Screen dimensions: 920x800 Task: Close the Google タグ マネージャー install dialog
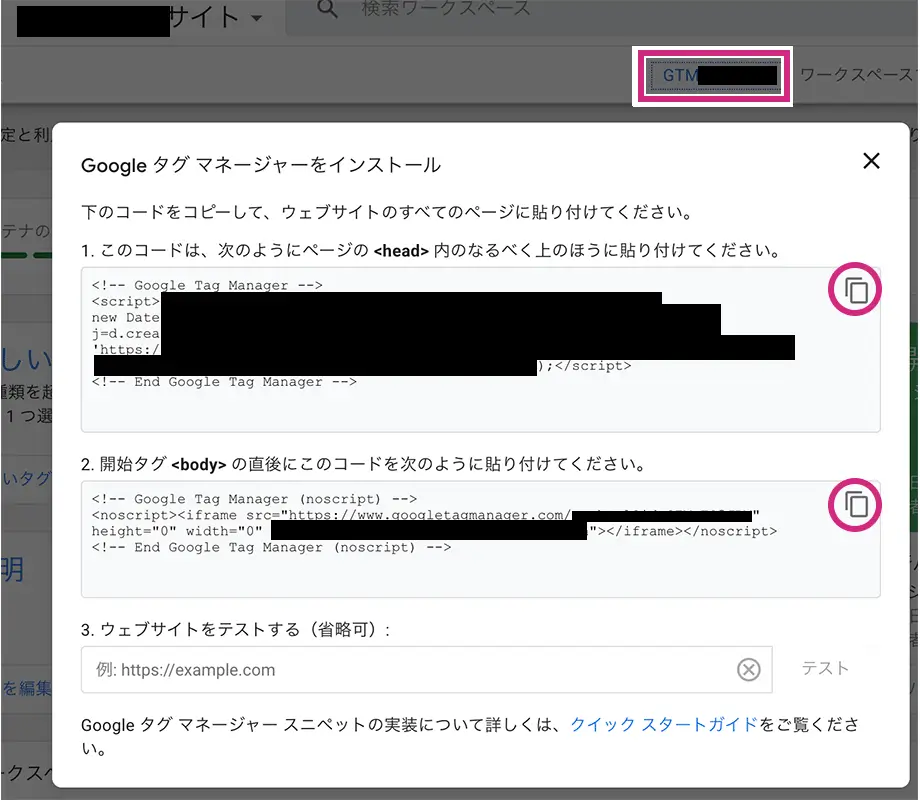point(871,161)
